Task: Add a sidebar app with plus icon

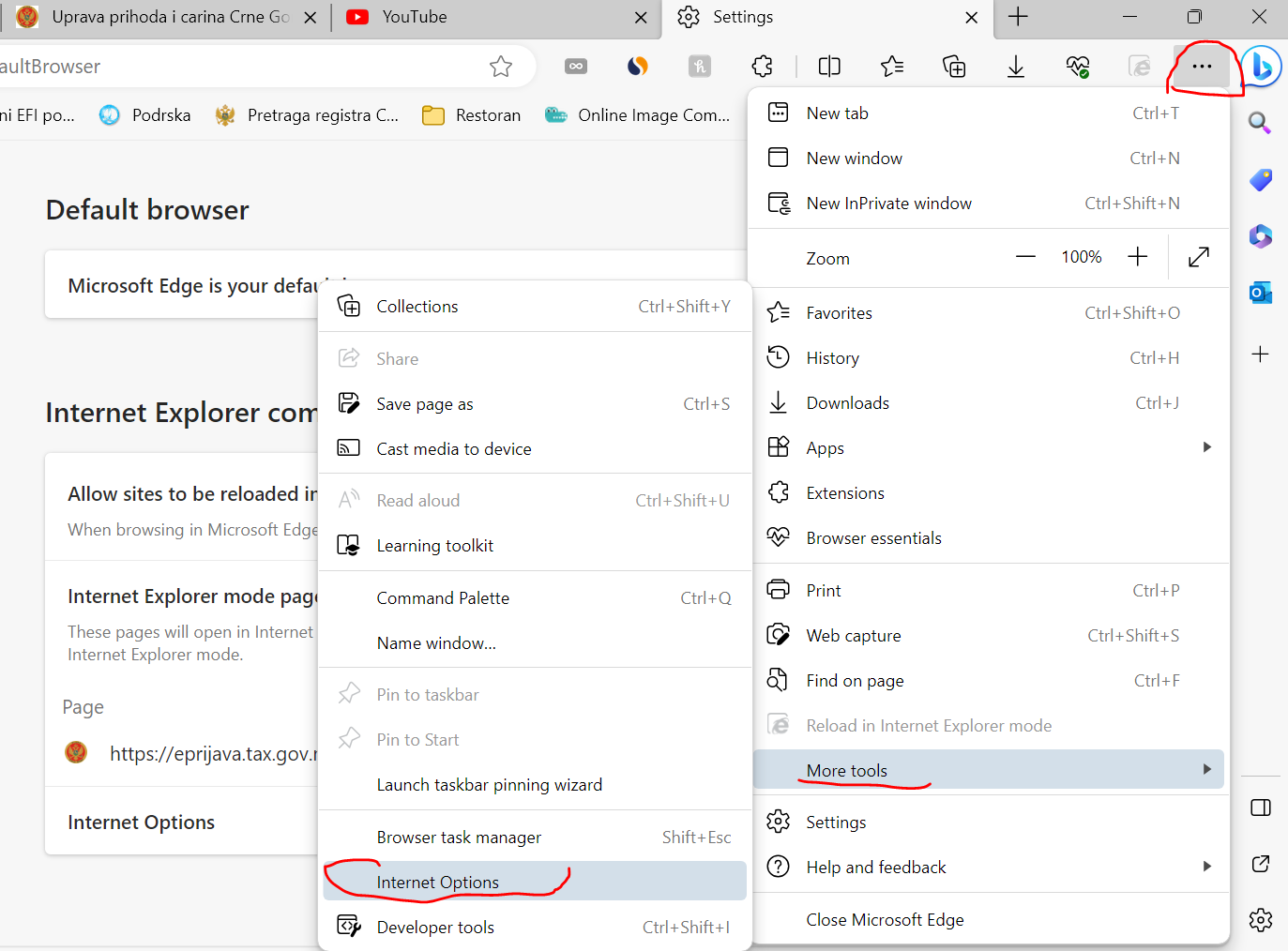Action: [1260, 355]
